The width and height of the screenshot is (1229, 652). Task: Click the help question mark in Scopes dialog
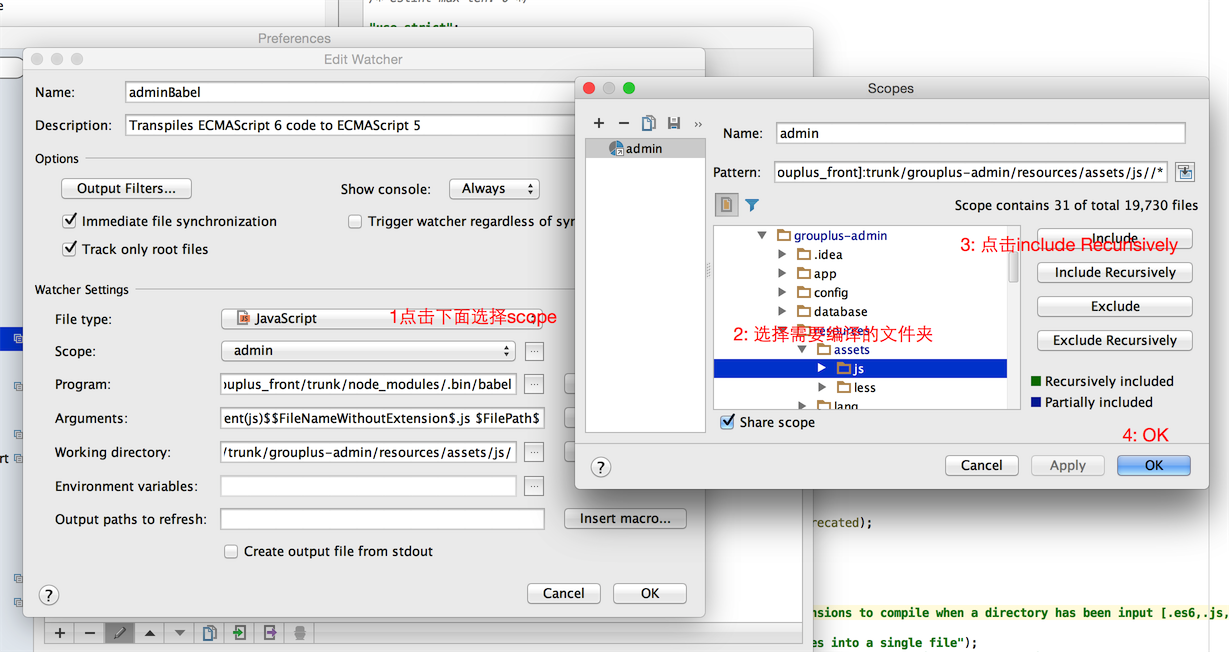600,467
